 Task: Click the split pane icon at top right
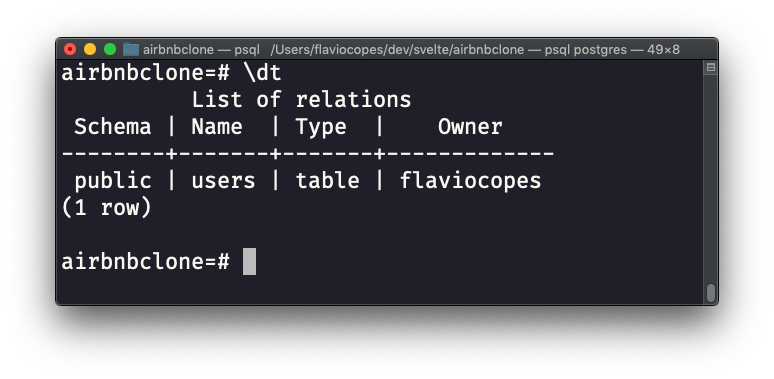(711, 67)
